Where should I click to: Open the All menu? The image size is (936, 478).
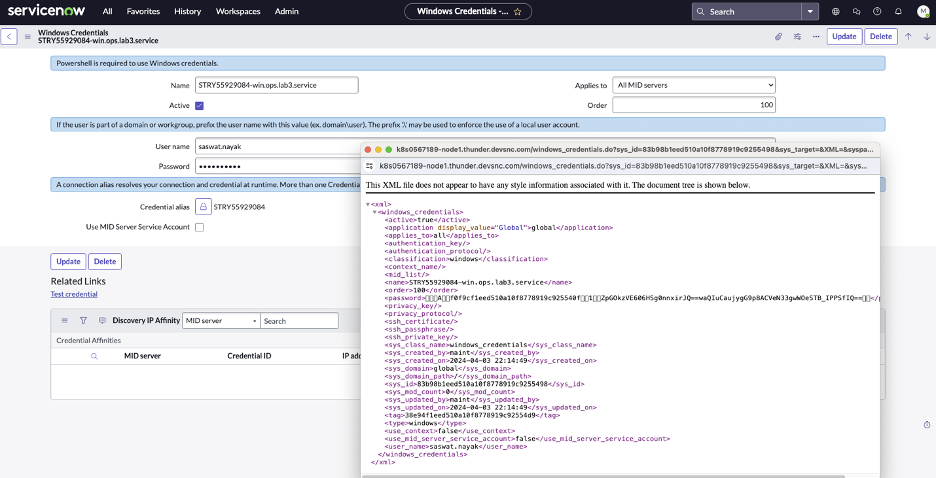(107, 11)
